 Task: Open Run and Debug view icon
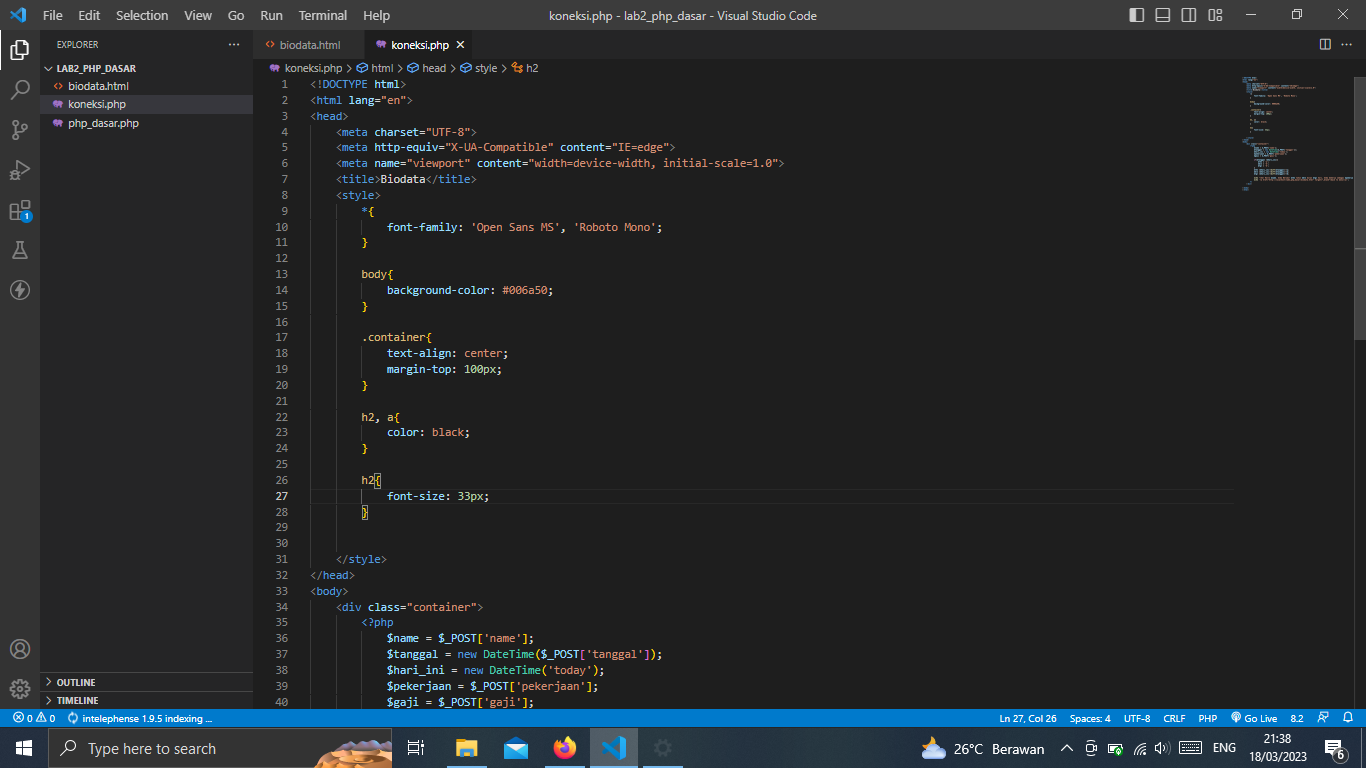click(x=20, y=170)
